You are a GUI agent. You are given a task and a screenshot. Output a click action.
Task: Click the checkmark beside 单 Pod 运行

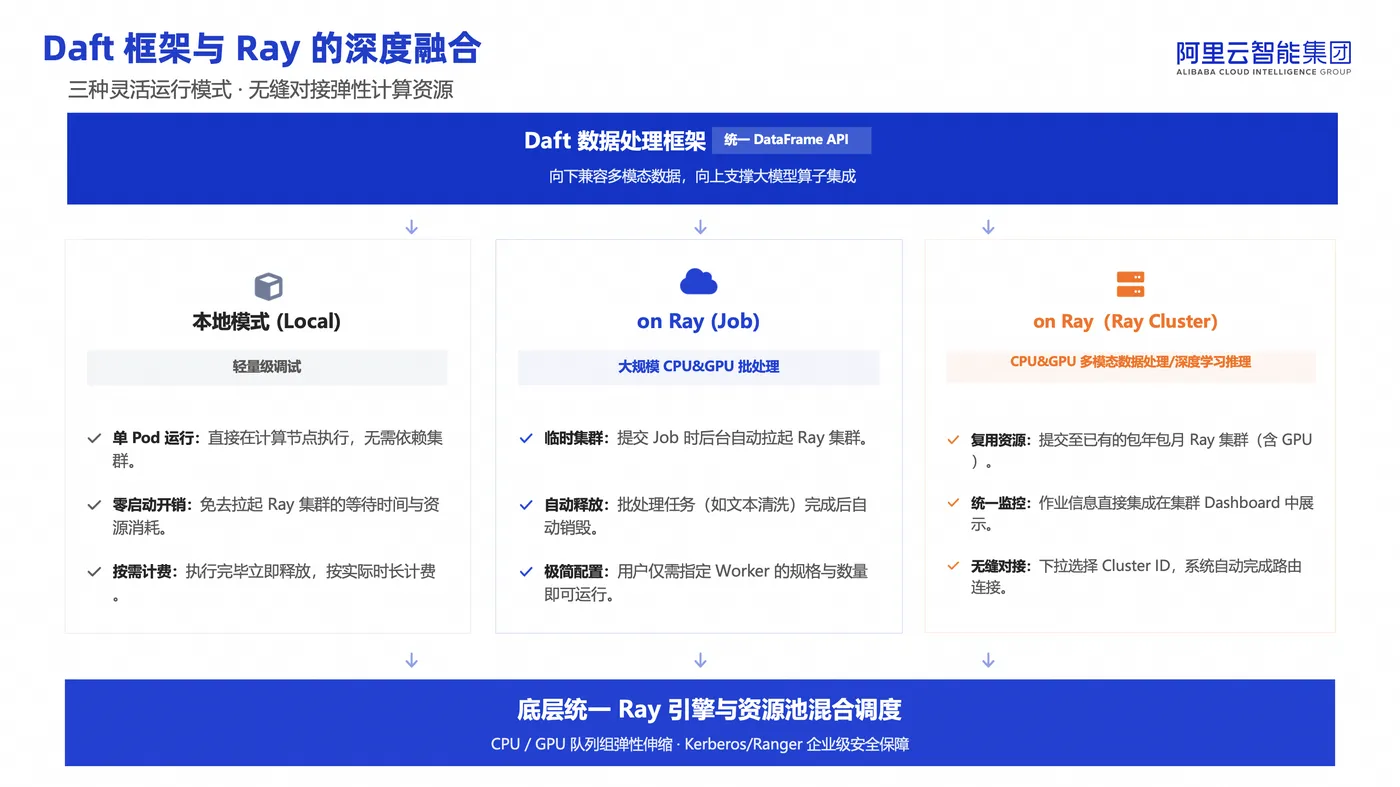(x=94, y=438)
